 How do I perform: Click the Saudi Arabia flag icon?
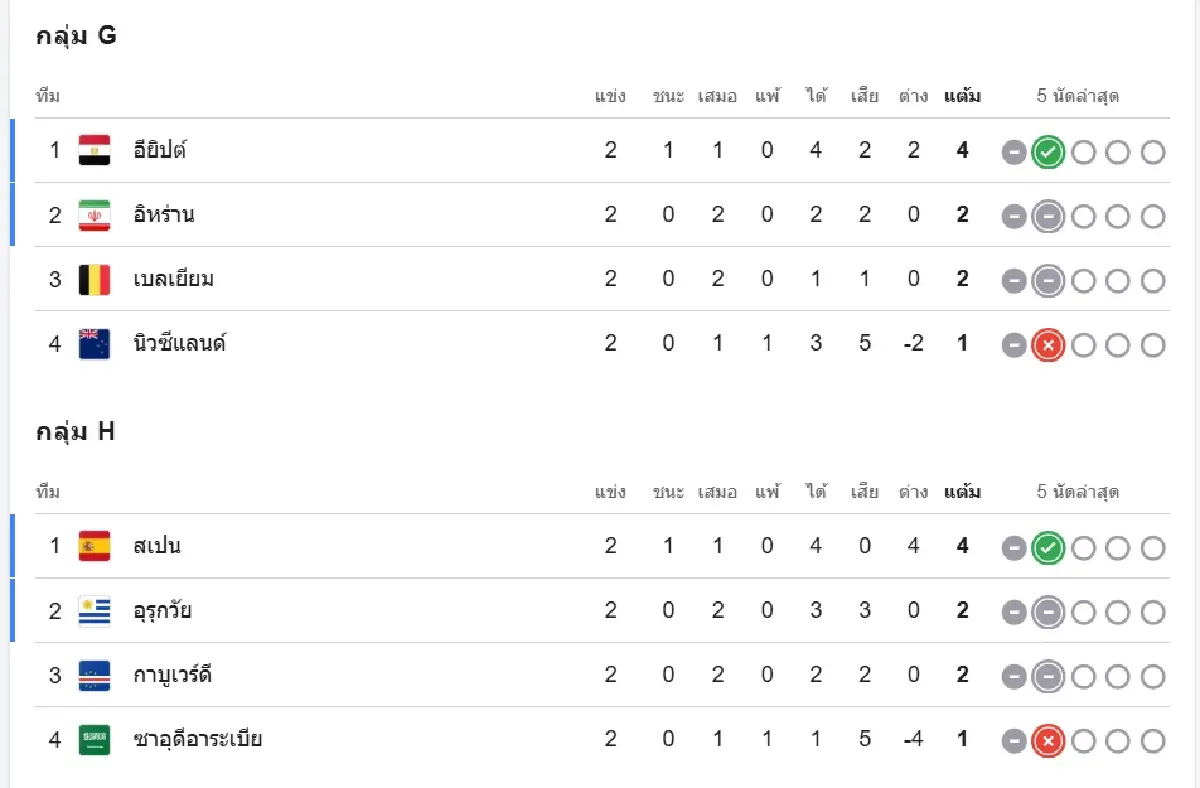[x=94, y=740]
